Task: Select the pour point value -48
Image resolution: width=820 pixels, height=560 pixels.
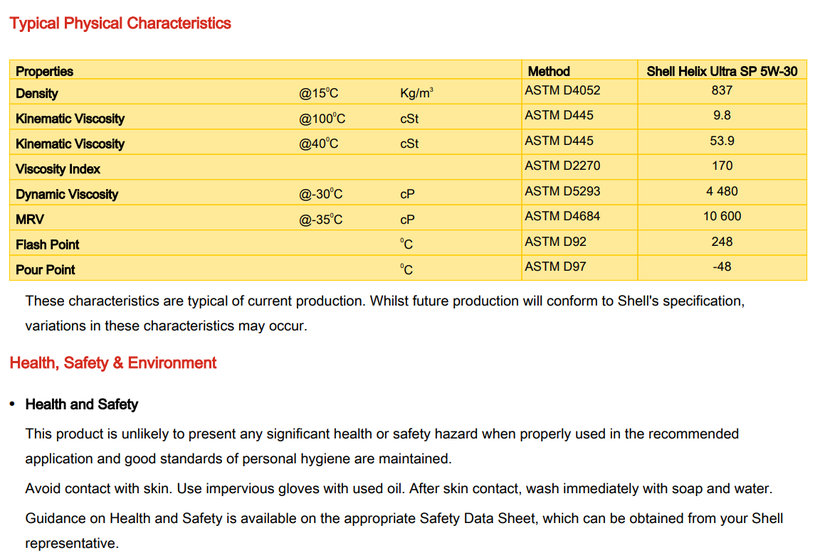Action: tap(721, 266)
